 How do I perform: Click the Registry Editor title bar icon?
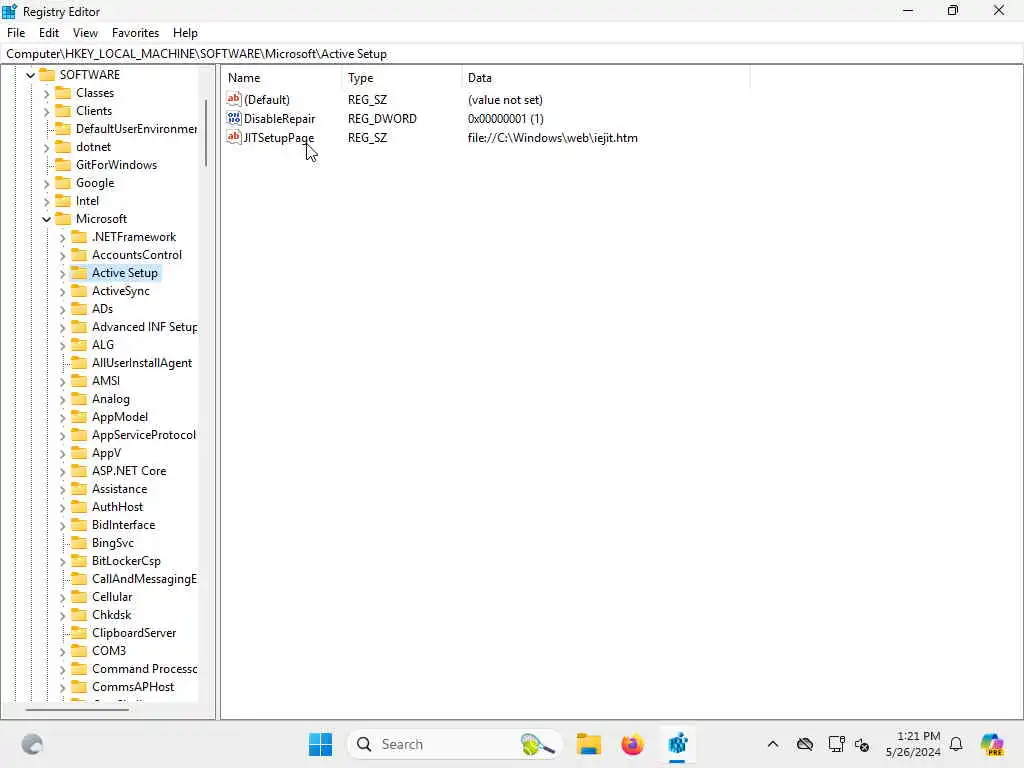coord(10,11)
